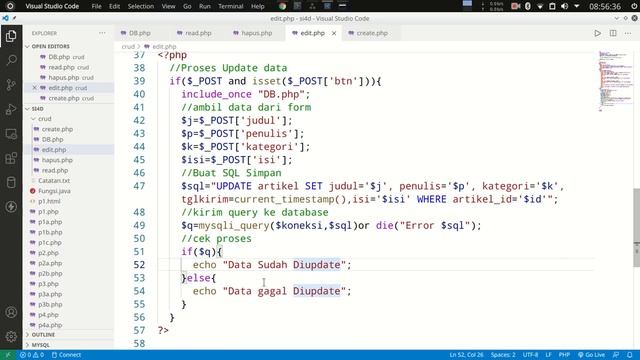
Task: Open editor More Actions menu
Action: 628,33
